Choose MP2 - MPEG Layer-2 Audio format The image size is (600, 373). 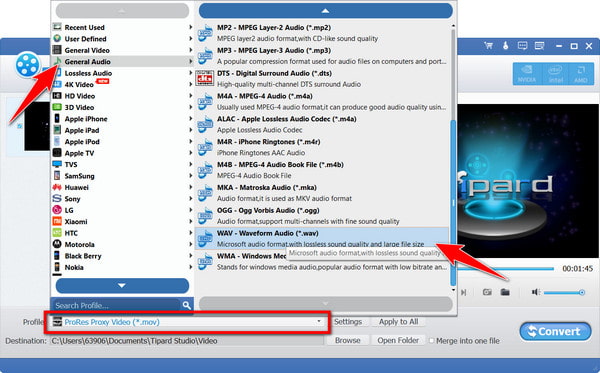pyautogui.click(x=322, y=33)
